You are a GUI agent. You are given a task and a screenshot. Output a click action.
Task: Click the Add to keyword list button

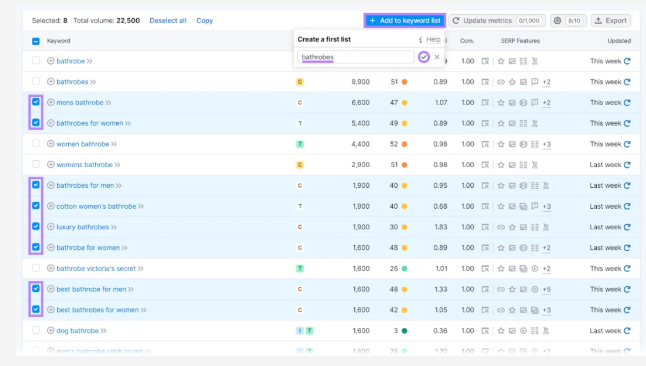(405, 21)
